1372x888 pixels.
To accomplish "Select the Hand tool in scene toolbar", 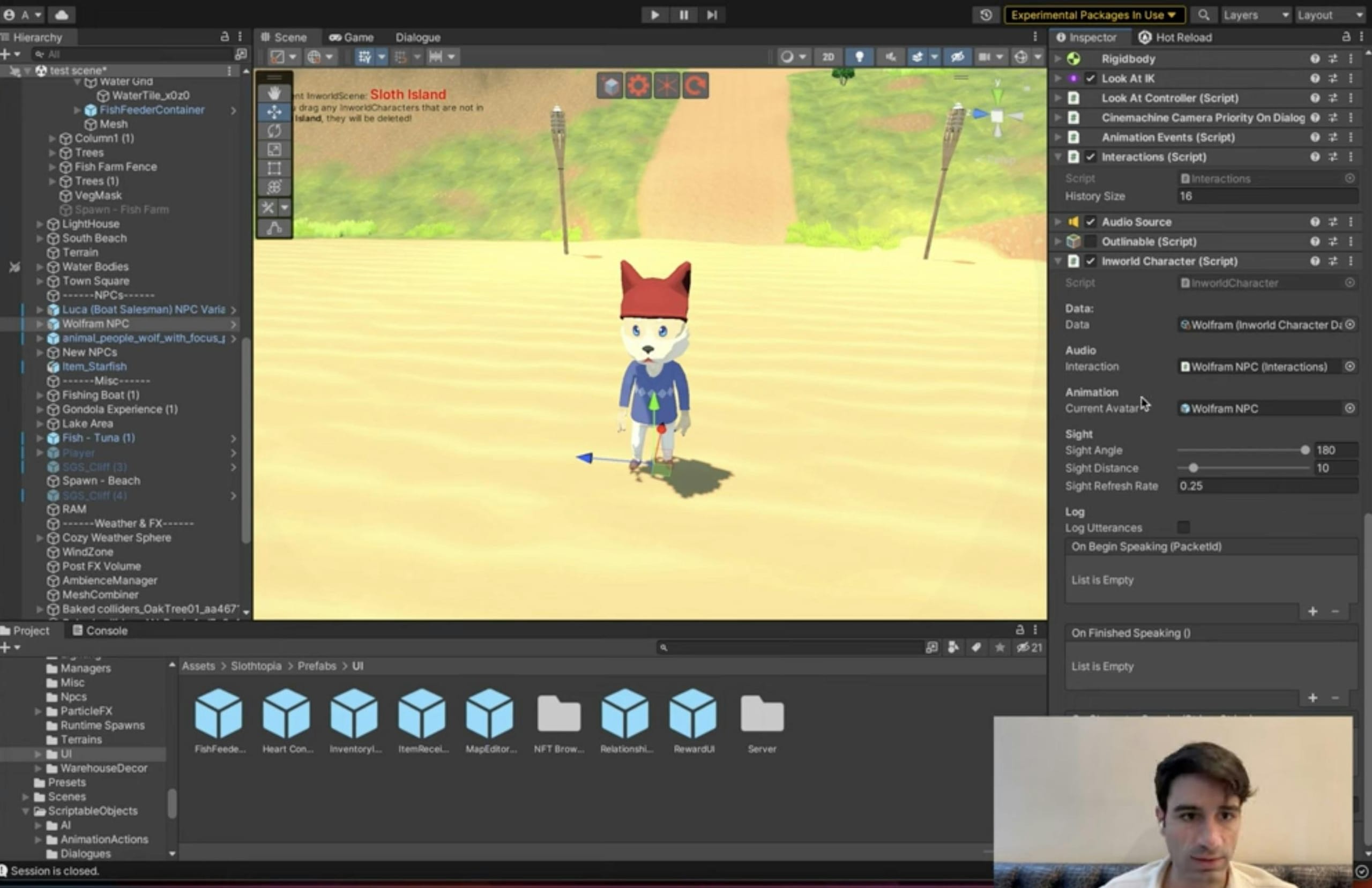I will [274, 93].
